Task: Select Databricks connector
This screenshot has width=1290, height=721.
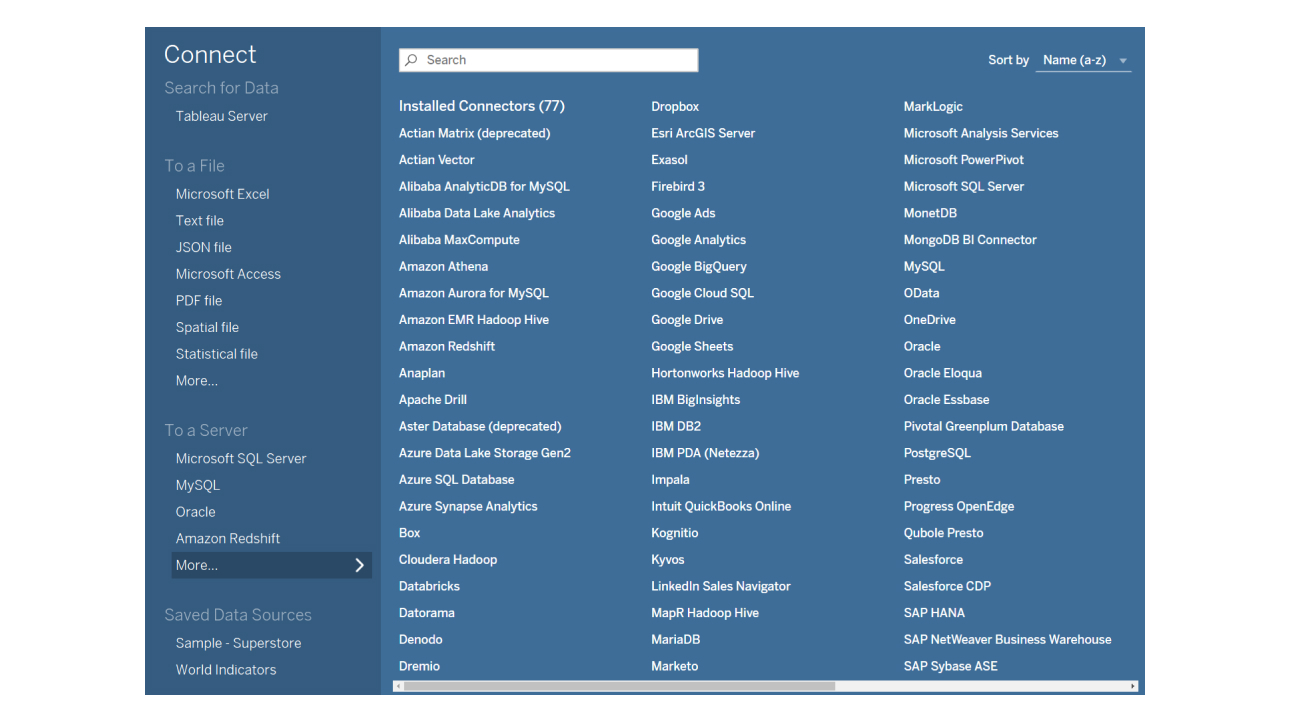Action: (x=429, y=587)
